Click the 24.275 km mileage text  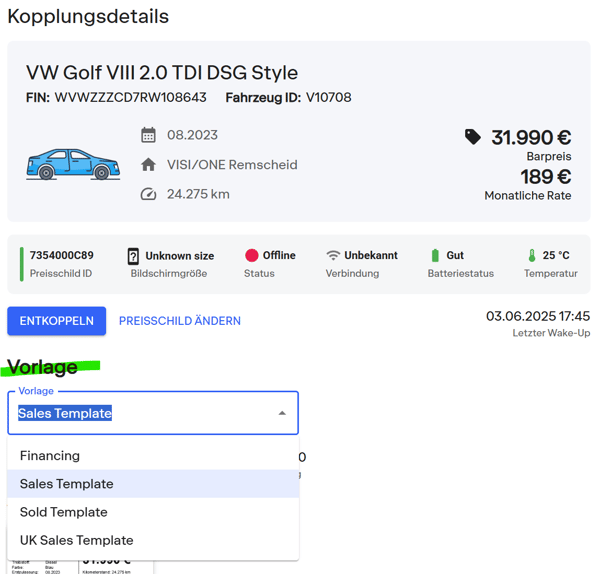click(198, 194)
